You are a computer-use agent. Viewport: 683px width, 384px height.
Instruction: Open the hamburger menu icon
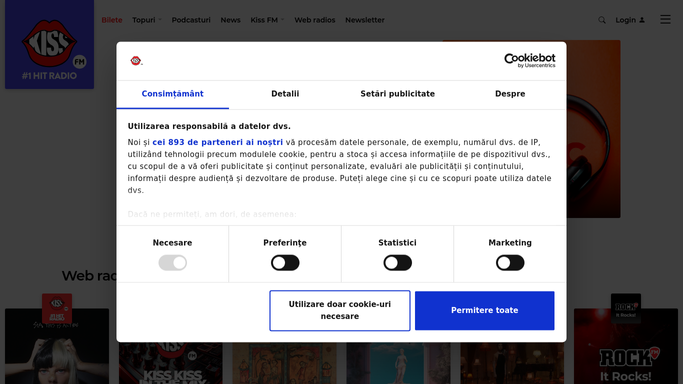coord(665,20)
